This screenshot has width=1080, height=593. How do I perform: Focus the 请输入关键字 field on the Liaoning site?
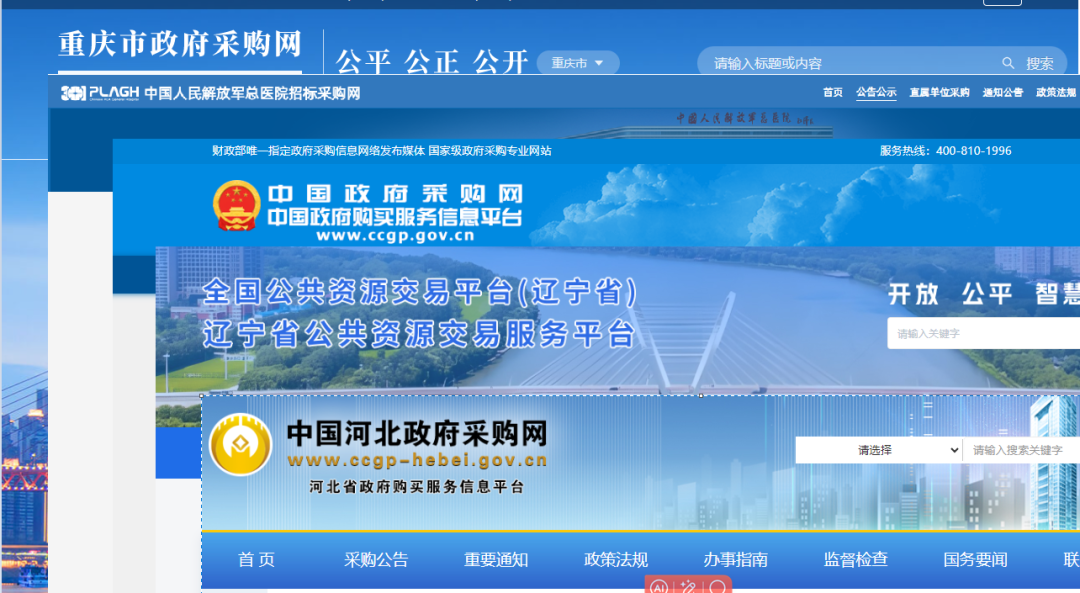(984, 333)
